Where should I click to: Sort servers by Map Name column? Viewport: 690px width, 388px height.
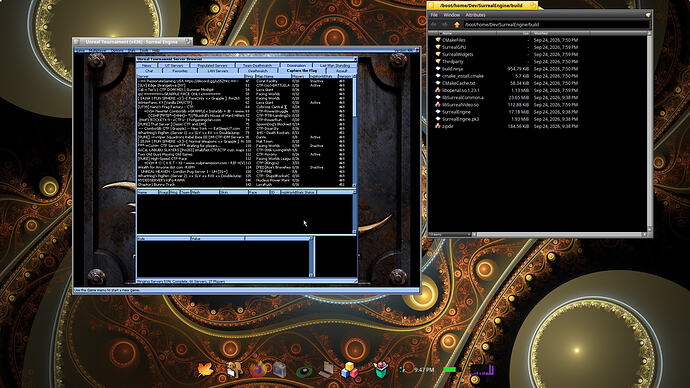coord(272,77)
